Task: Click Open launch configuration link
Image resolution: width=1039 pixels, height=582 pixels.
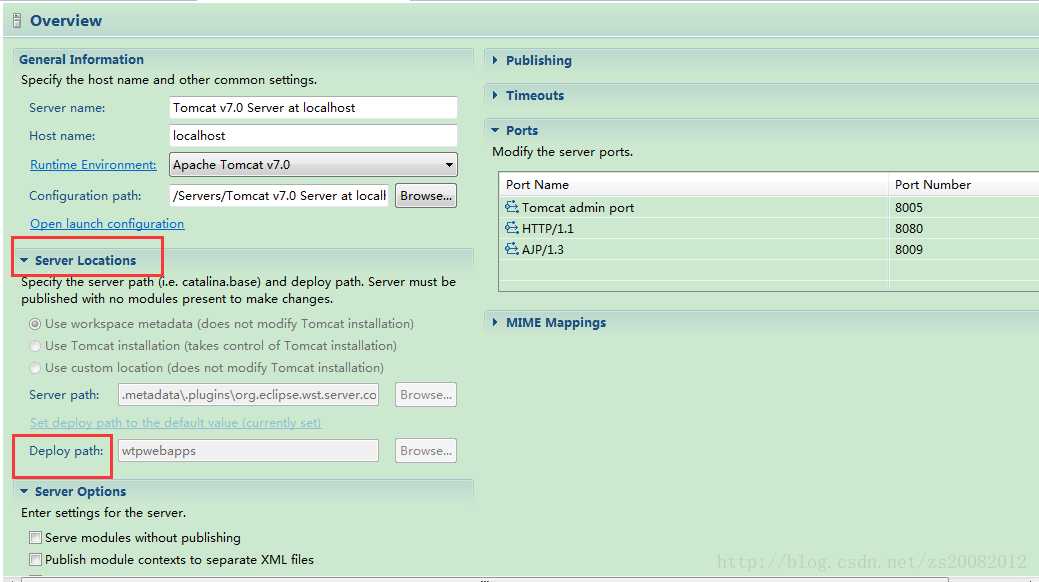Action: (x=107, y=223)
